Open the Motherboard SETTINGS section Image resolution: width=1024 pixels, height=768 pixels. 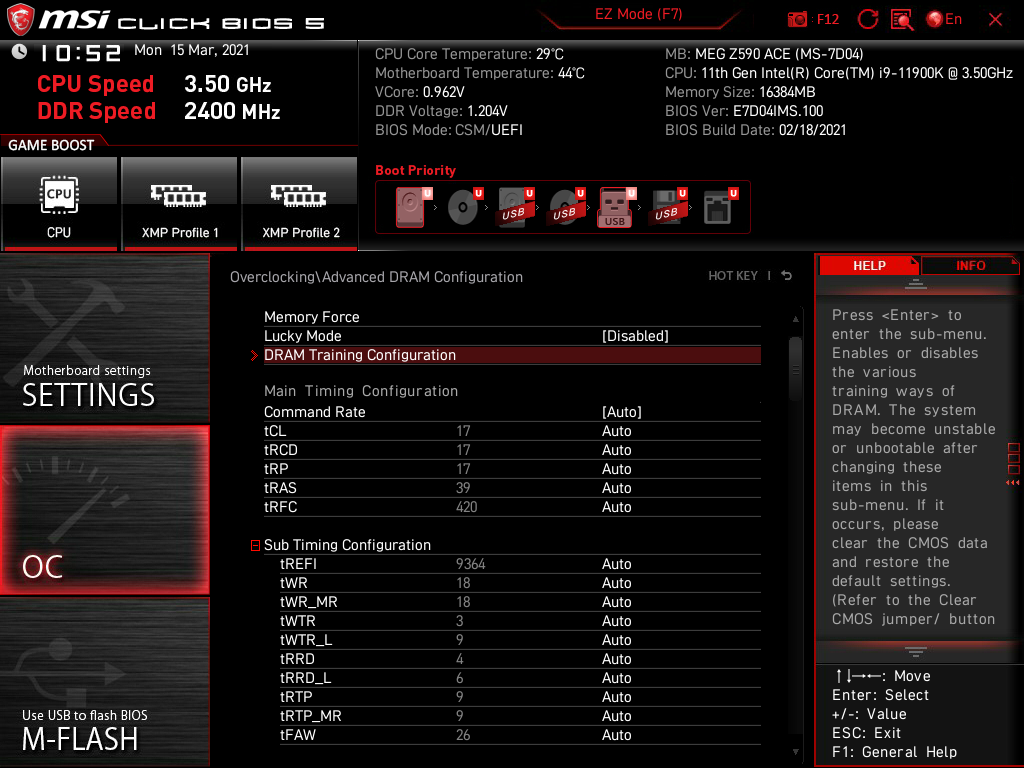click(104, 338)
